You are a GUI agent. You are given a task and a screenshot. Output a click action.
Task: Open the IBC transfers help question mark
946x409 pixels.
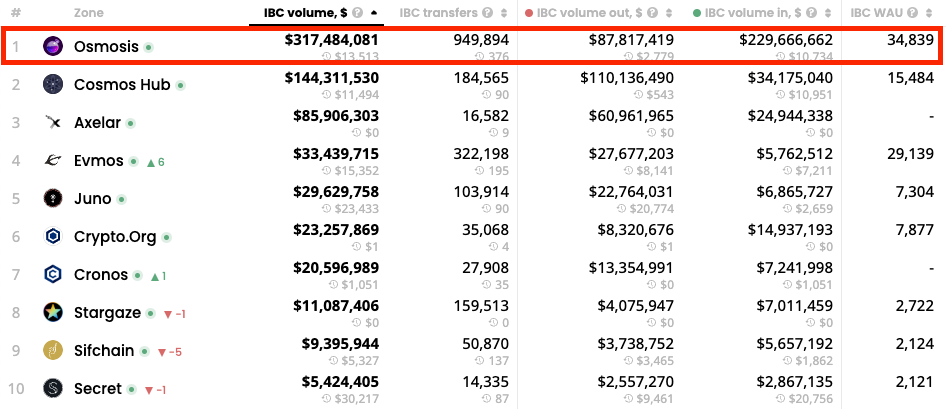click(x=487, y=12)
